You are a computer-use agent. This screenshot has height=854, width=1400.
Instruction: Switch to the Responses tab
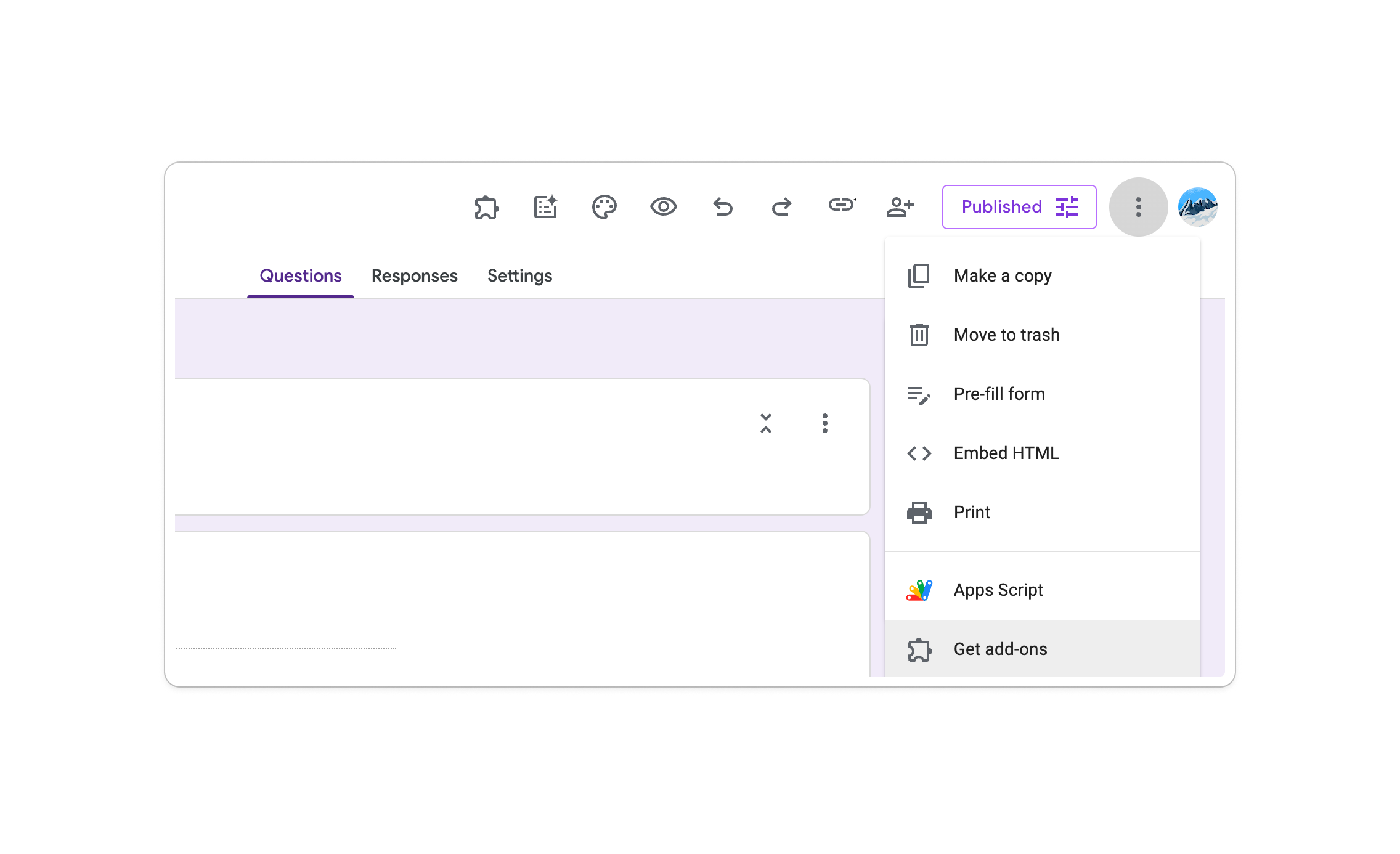tap(414, 275)
